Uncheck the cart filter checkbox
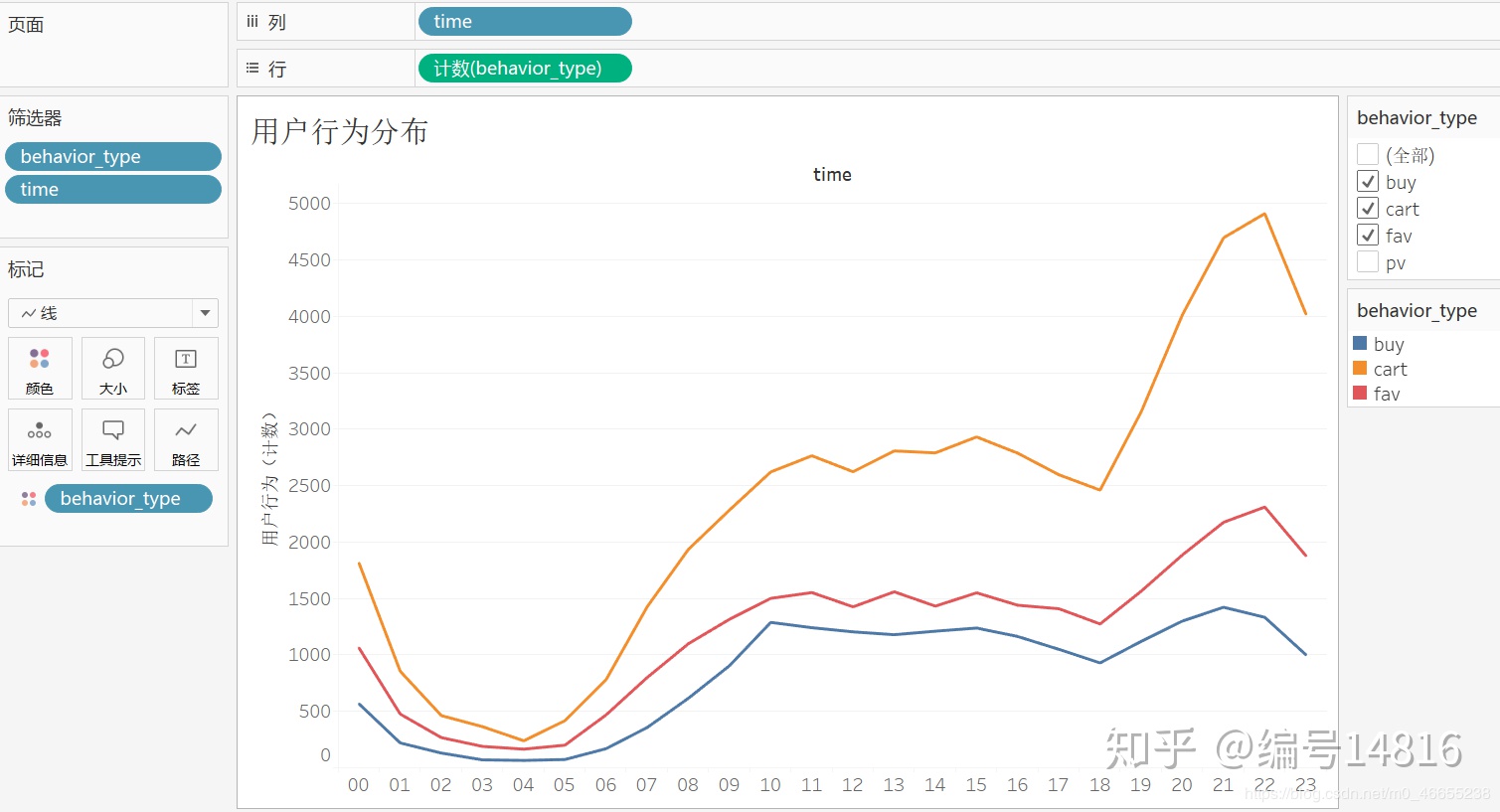The image size is (1500, 812). click(x=1368, y=208)
